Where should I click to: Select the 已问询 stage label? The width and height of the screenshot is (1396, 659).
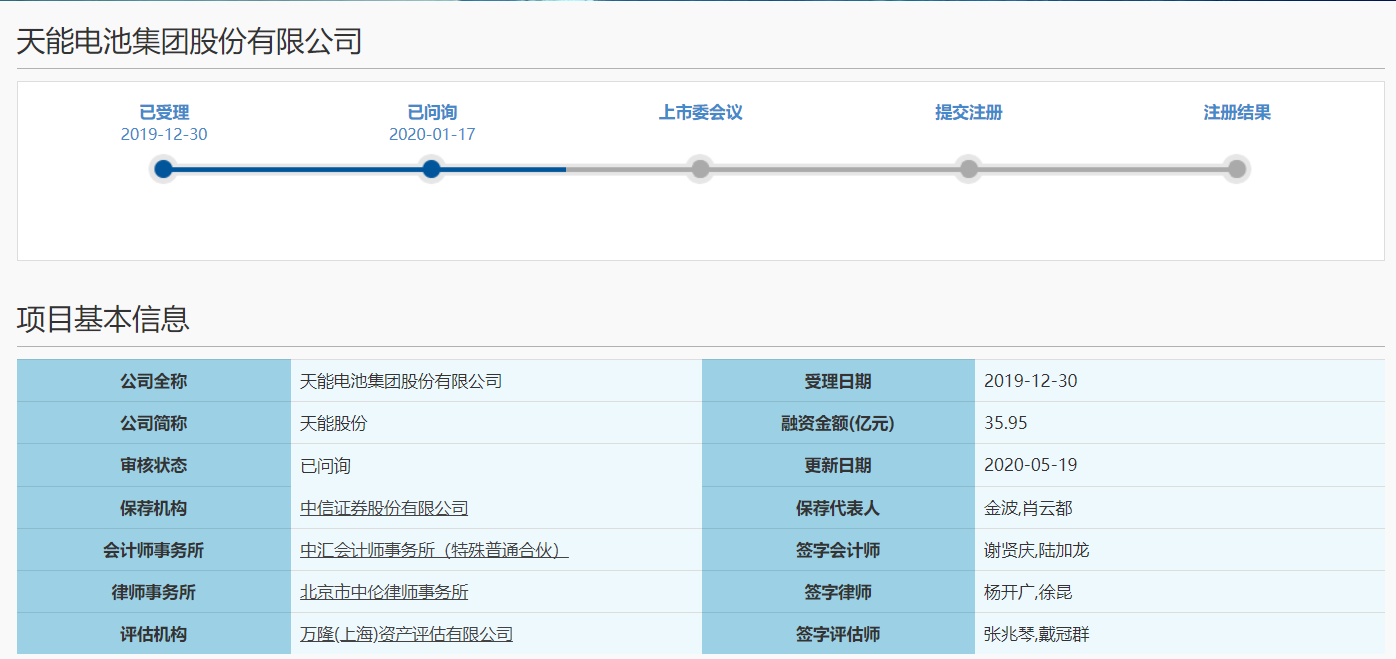click(x=432, y=112)
